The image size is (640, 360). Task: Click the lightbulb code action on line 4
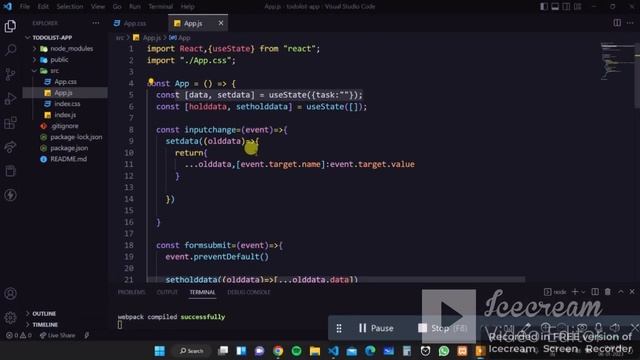[x=151, y=81]
